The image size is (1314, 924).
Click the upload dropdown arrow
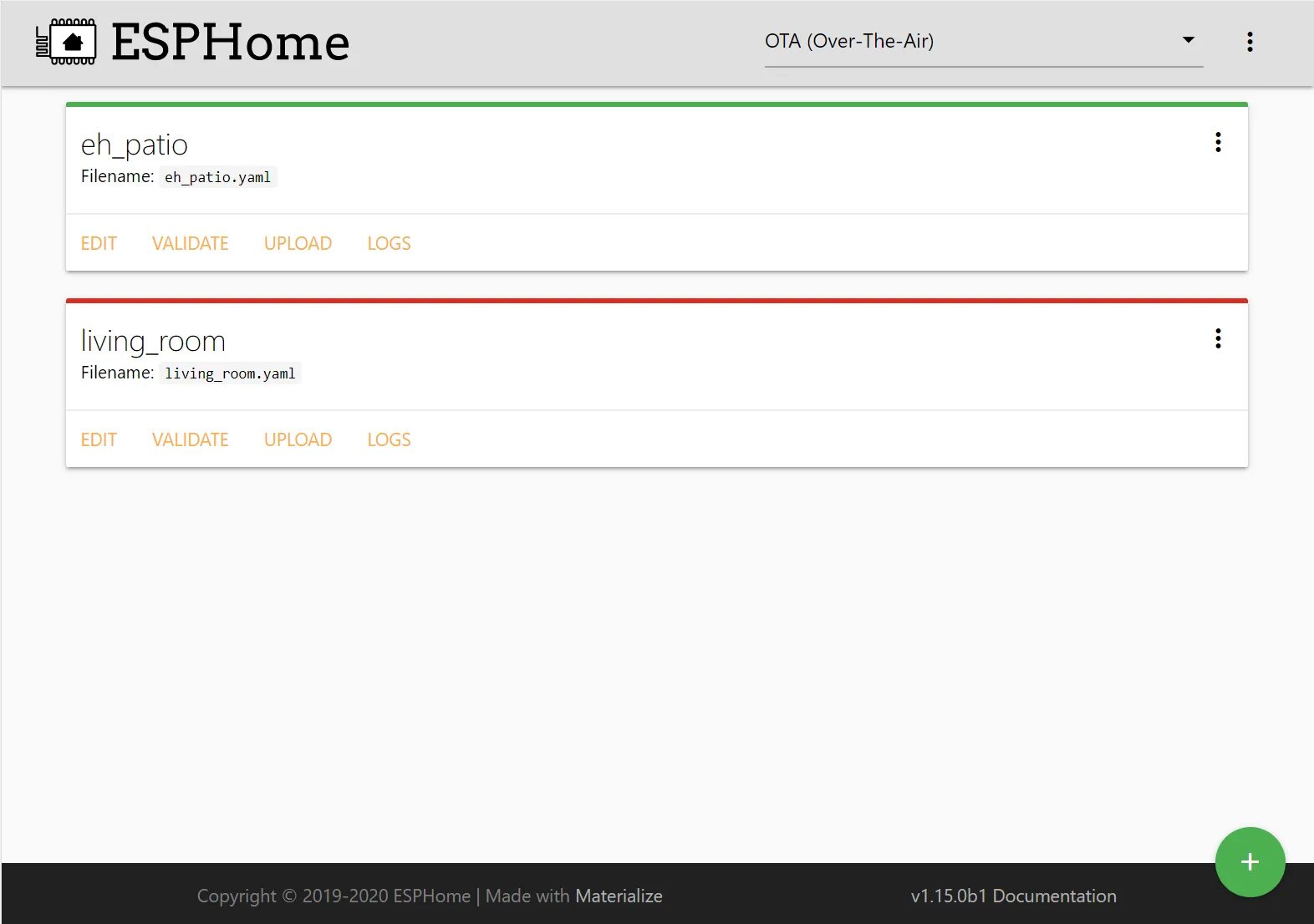pos(1188,40)
